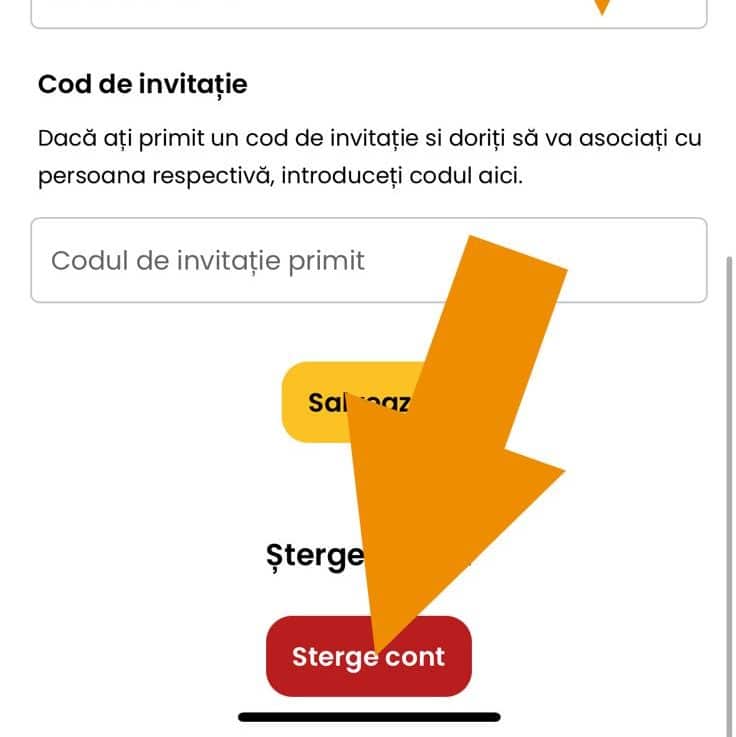This screenshot has width=736, height=737.
Task: Click the bold "Șterge" section heading
Action: tap(315, 555)
